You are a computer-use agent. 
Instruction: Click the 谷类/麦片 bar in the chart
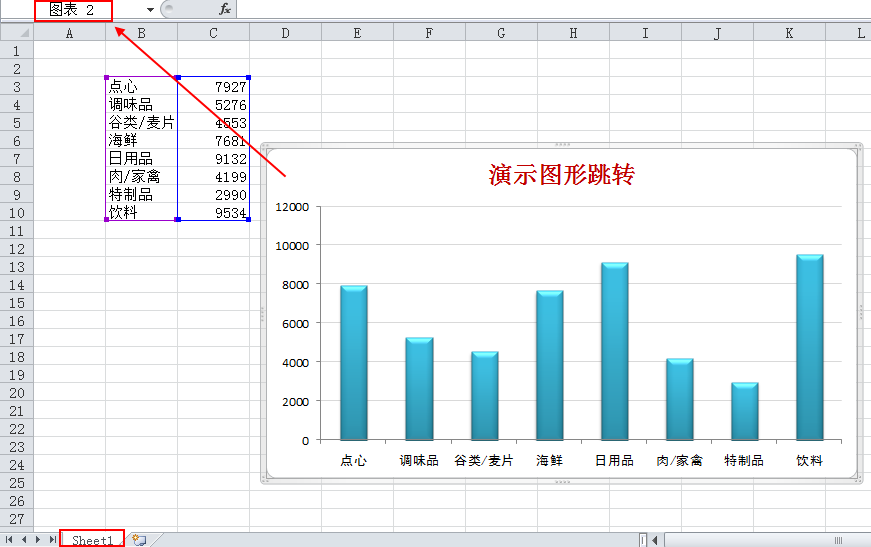[x=484, y=396]
